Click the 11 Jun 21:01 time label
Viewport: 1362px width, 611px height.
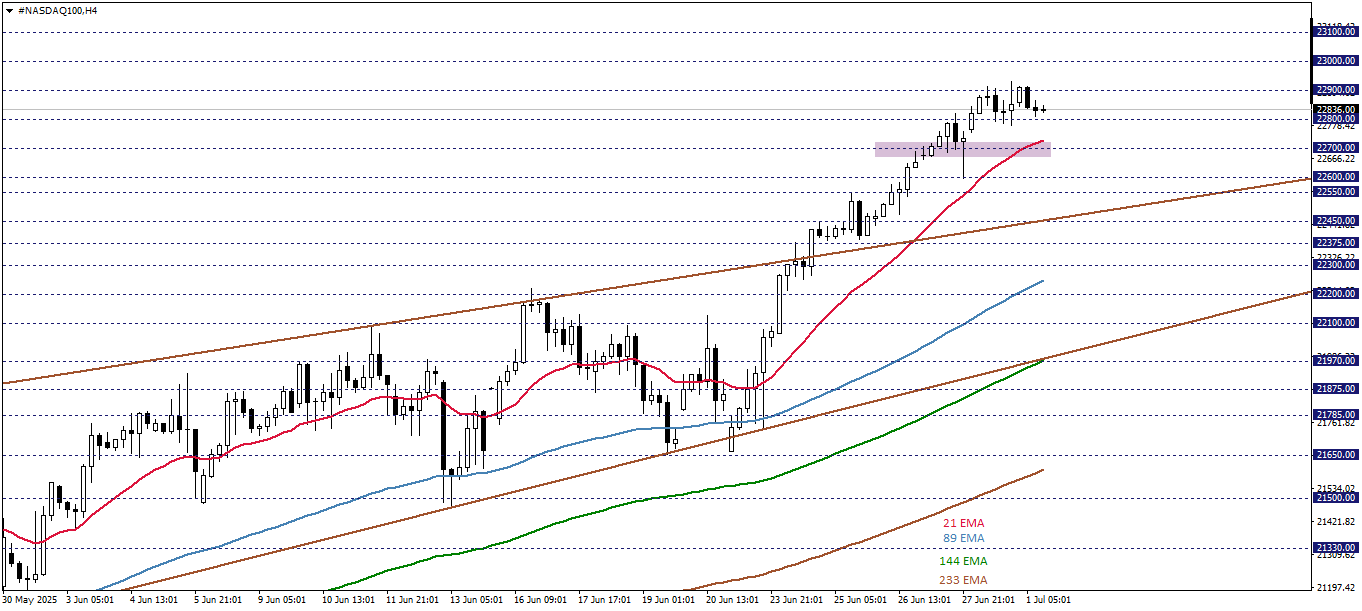tap(411, 600)
